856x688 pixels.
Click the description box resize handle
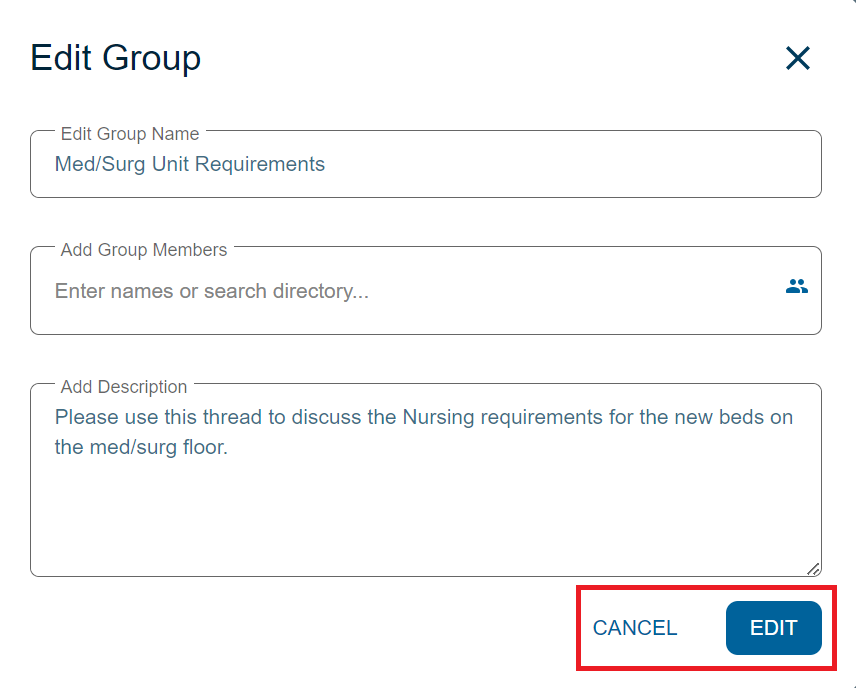813,569
